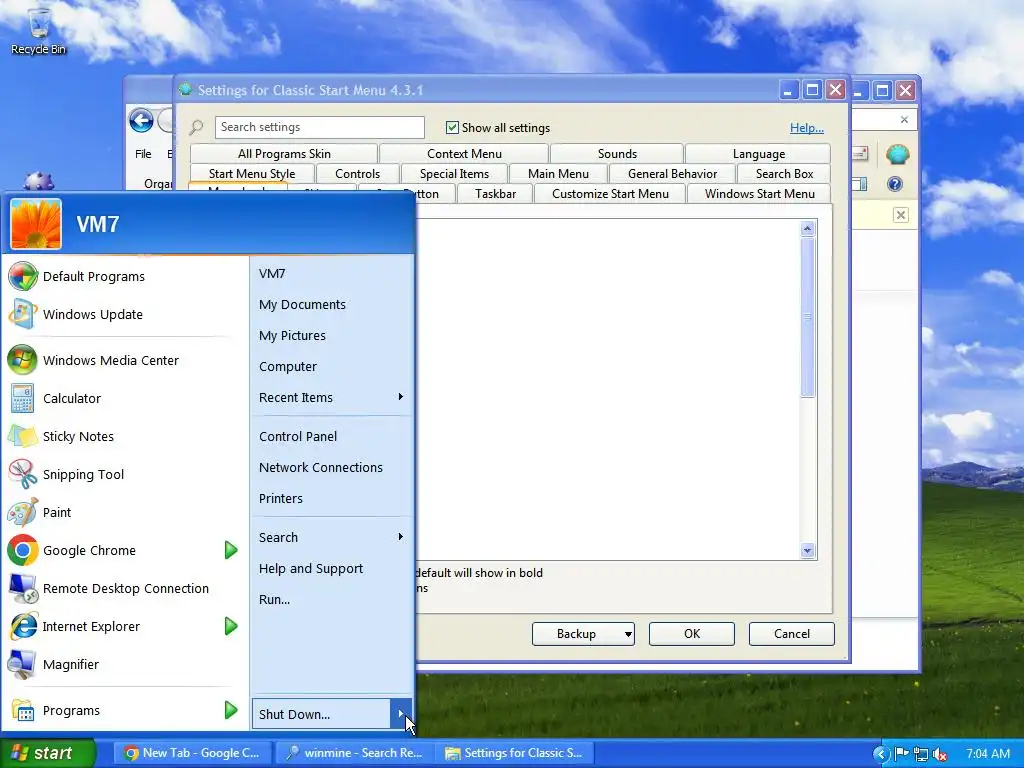The height and width of the screenshot is (768, 1024).
Task: Open Paint from start menu
Action: coord(121,512)
